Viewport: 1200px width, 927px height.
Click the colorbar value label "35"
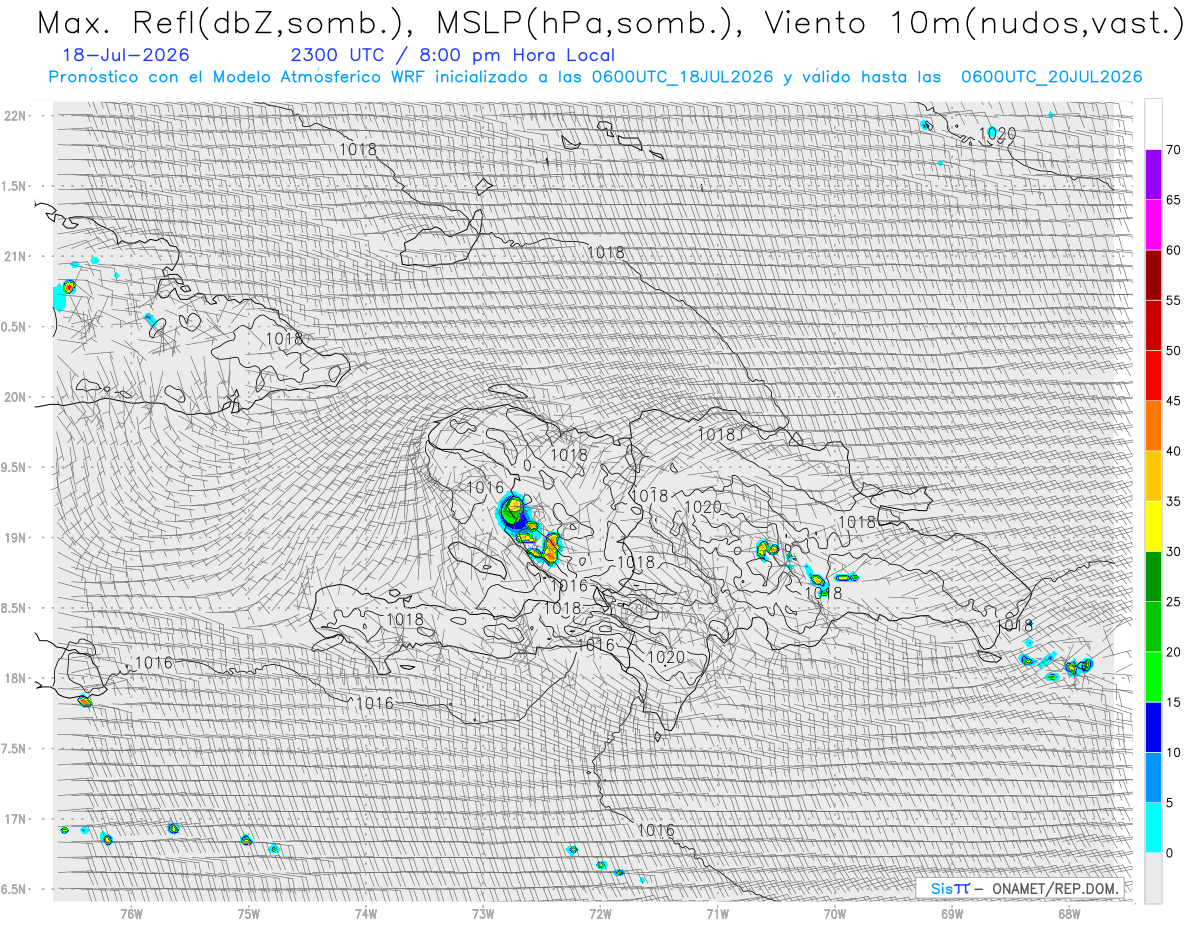click(x=1173, y=501)
